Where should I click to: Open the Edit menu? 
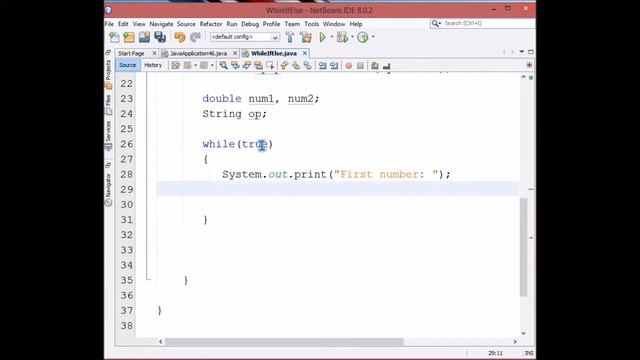(123, 24)
